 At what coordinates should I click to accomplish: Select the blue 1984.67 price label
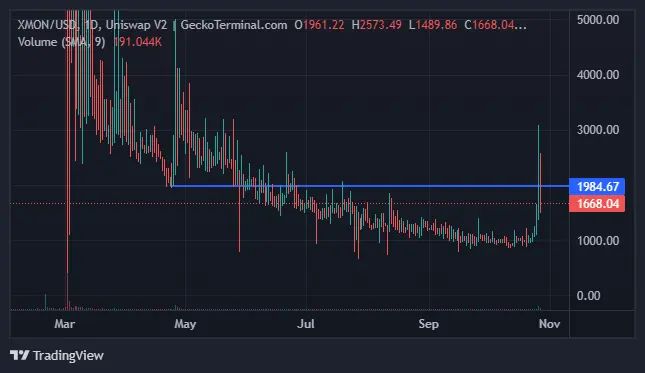click(x=597, y=186)
